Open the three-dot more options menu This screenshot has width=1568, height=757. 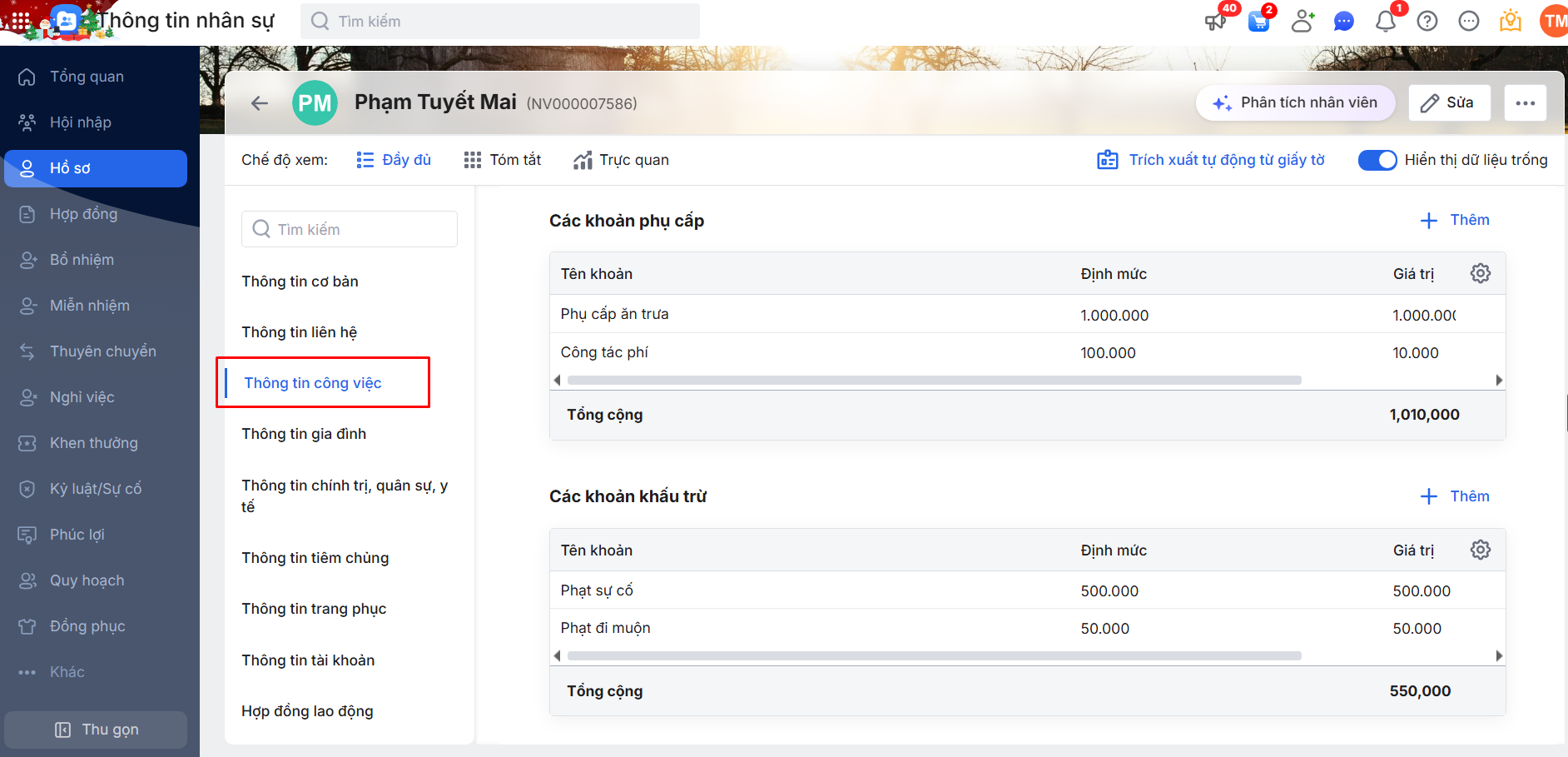tap(1525, 103)
